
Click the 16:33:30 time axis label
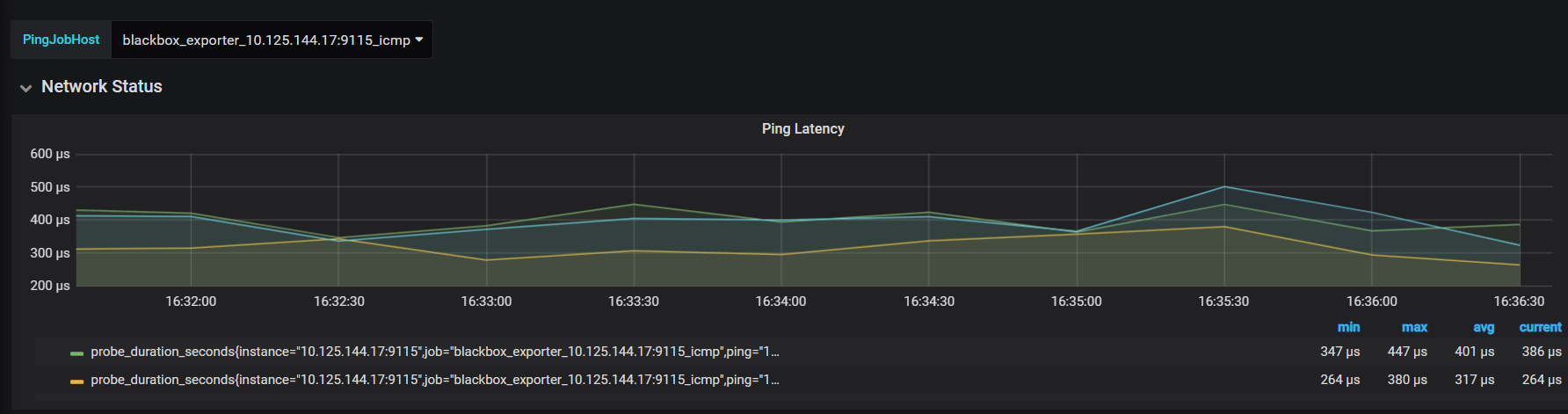(634, 301)
